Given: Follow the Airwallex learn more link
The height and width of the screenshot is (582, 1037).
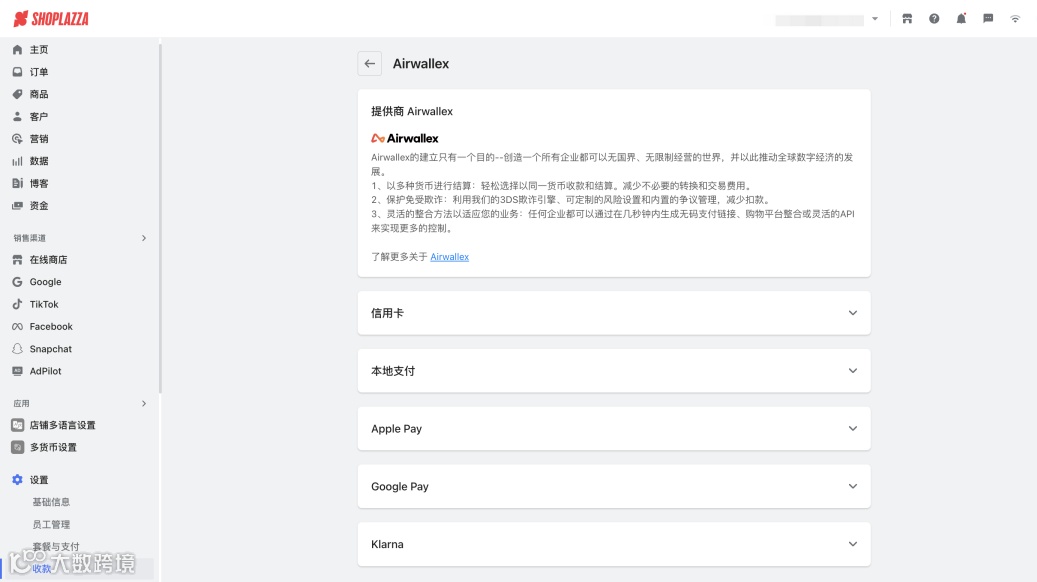Looking at the screenshot, I should pos(450,257).
